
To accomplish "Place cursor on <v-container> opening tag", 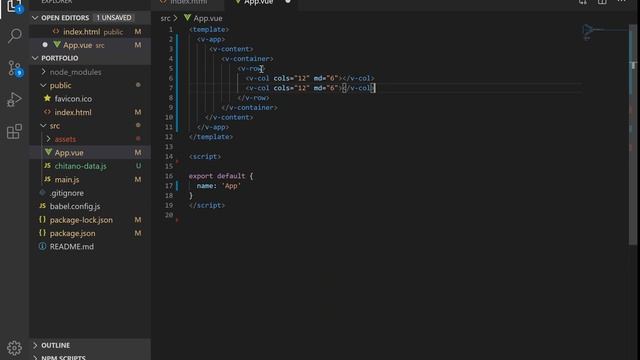I will click(x=247, y=59).
